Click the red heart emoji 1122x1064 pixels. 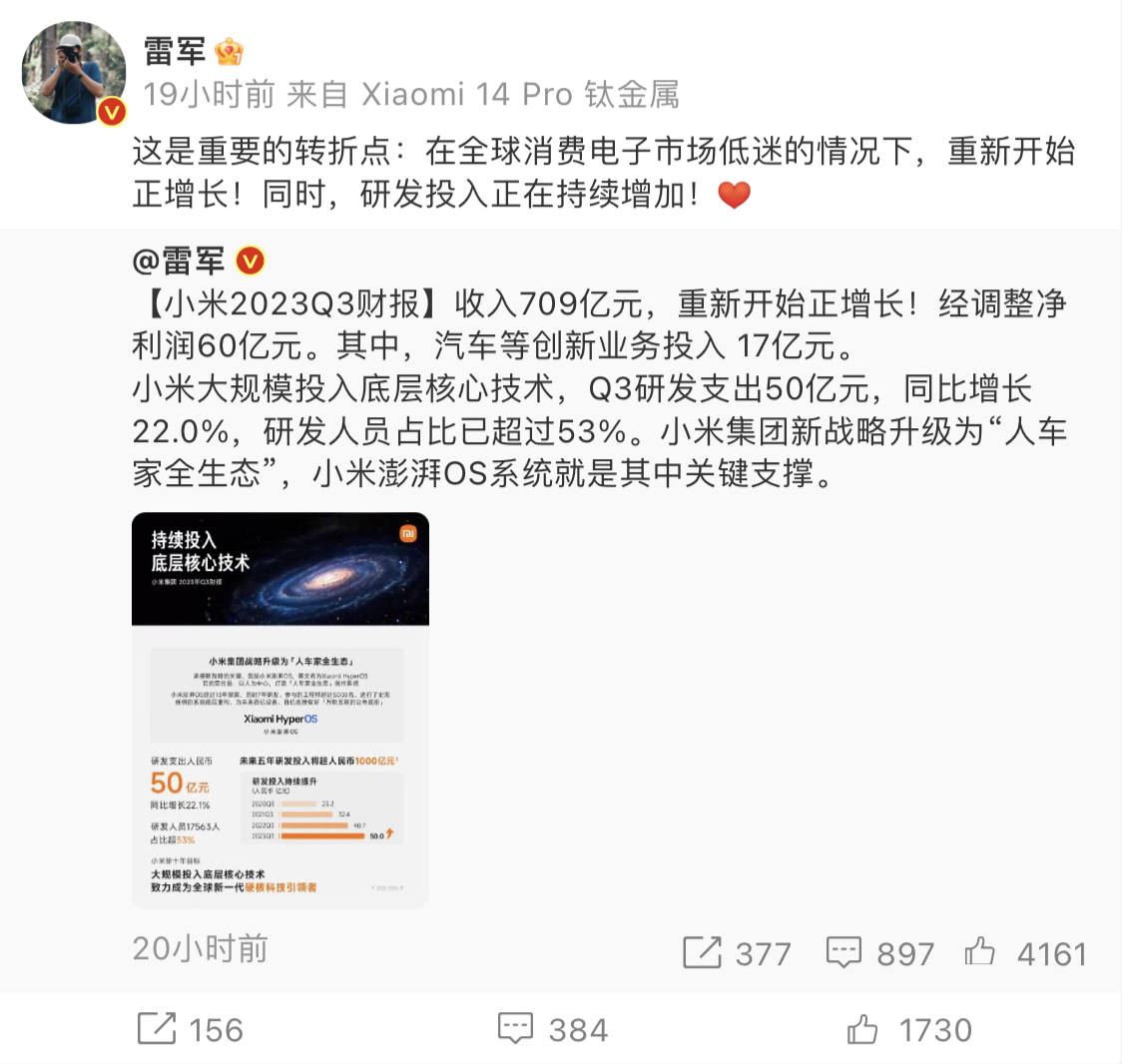(734, 195)
